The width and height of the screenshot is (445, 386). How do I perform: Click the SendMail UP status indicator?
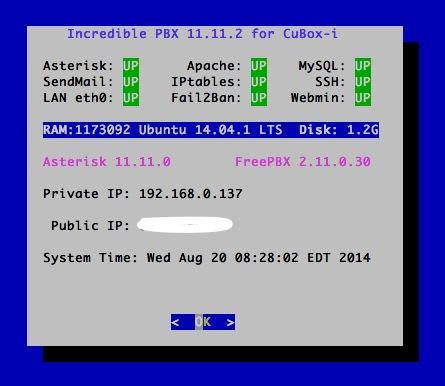pyautogui.click(x=131, y=82)
